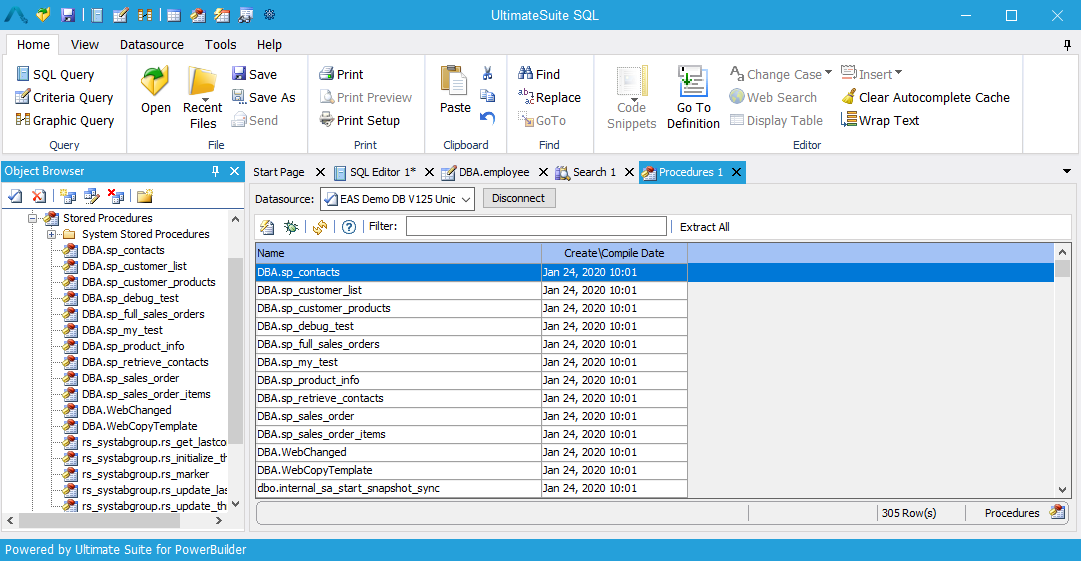Viewport: 1081px width, 561px height.
Task: Click the help question mark icon
Action: point(349,227)
